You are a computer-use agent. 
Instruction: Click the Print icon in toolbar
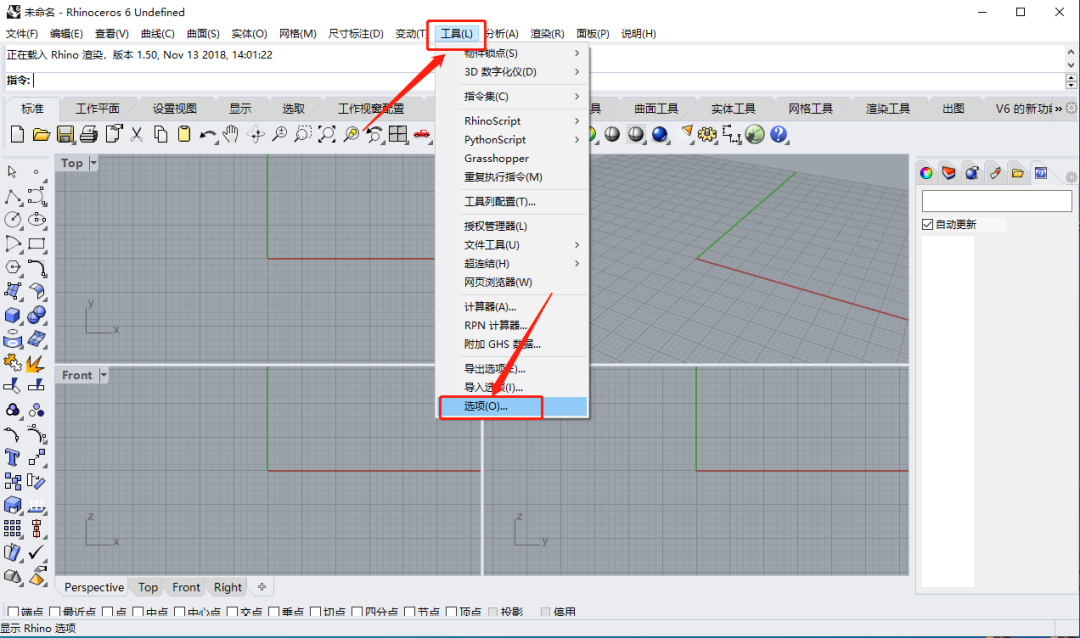(x=89, y=134)
